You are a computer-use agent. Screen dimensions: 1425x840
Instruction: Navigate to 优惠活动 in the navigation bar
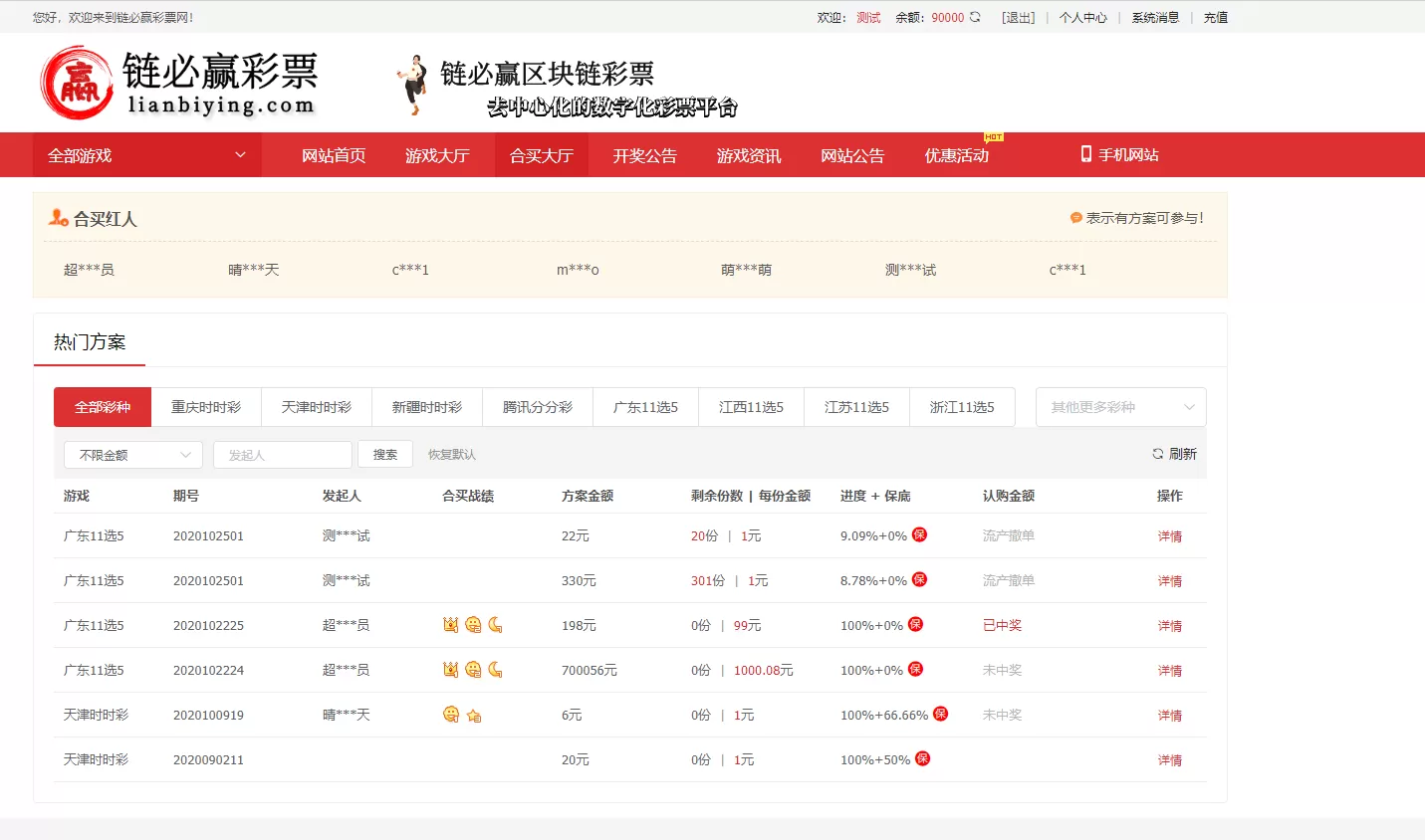point(953,154)
